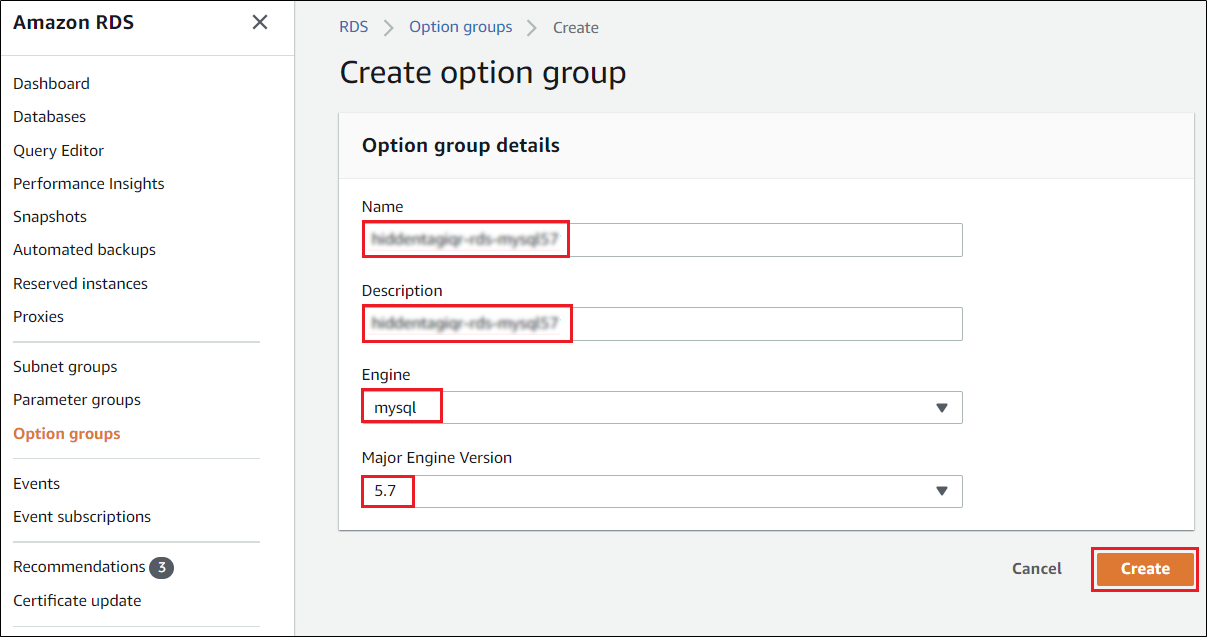Click the Cancel button
The width and height of the screenshot is (1207, 637).
(1037, 569)
